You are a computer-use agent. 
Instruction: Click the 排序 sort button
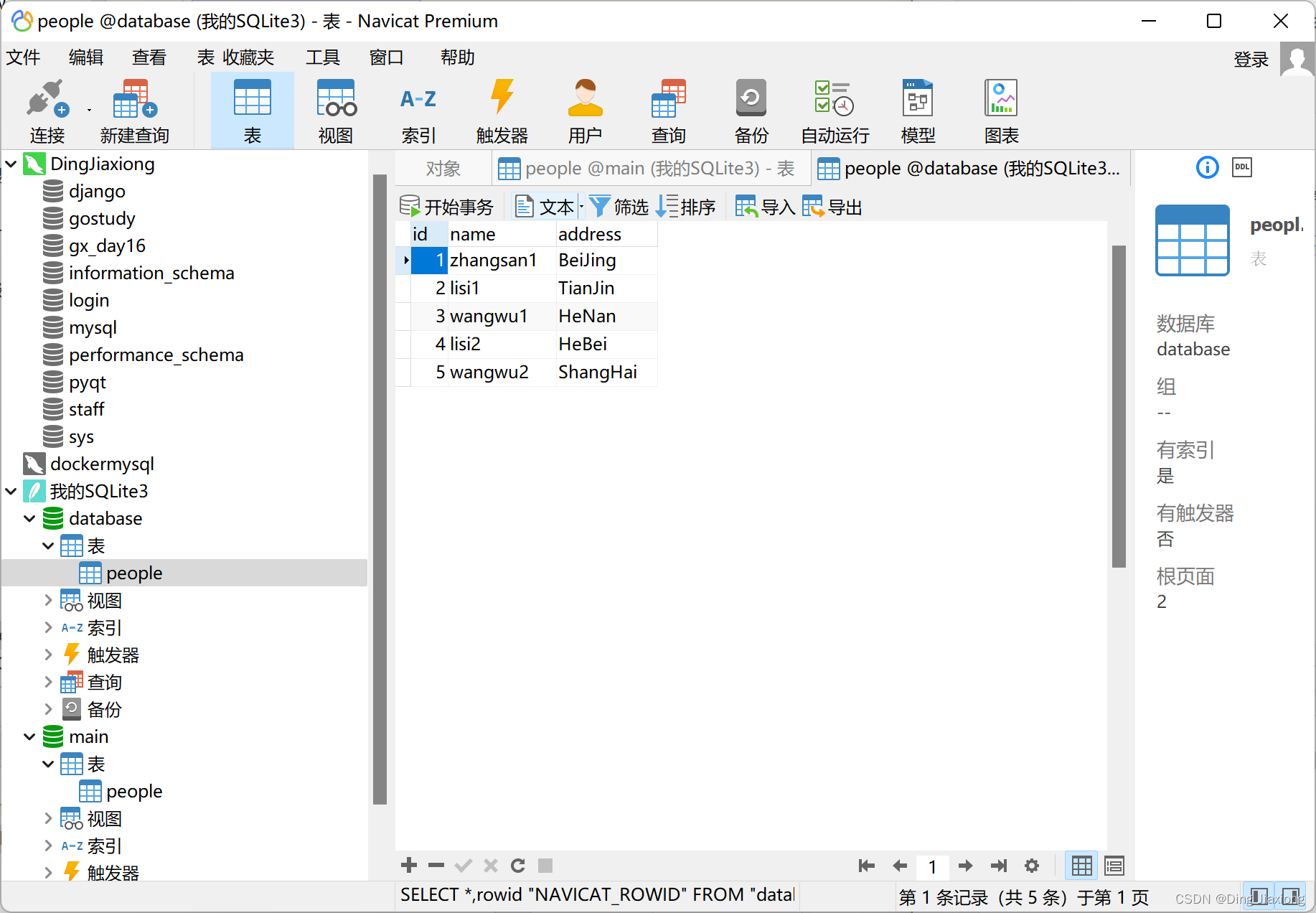[x=686, y=207]
